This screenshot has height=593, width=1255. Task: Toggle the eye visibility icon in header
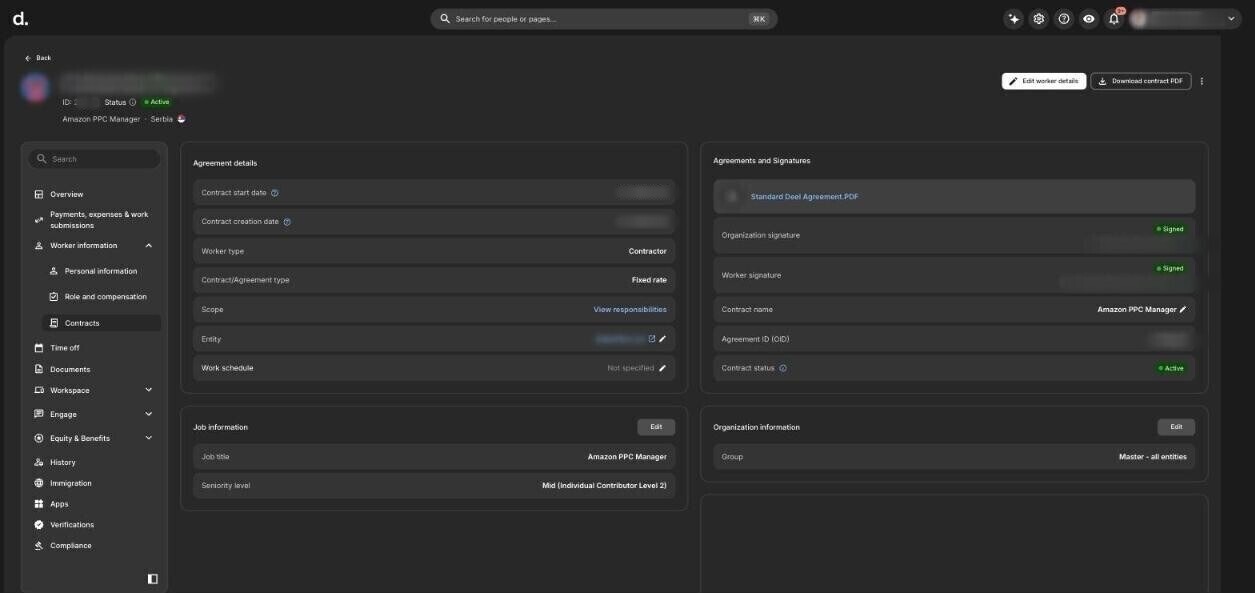[x=1089, y=18]
